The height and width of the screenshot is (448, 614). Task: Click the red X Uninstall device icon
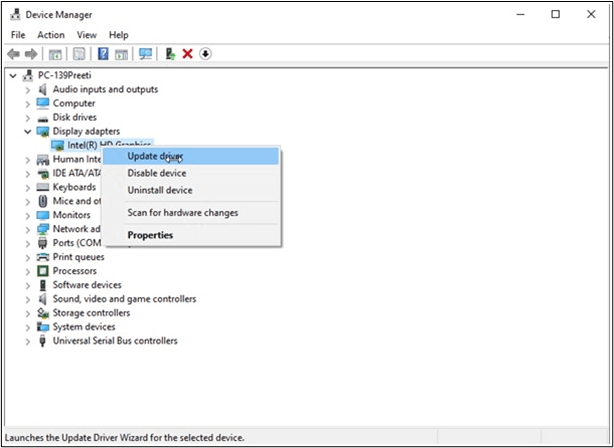188,54
